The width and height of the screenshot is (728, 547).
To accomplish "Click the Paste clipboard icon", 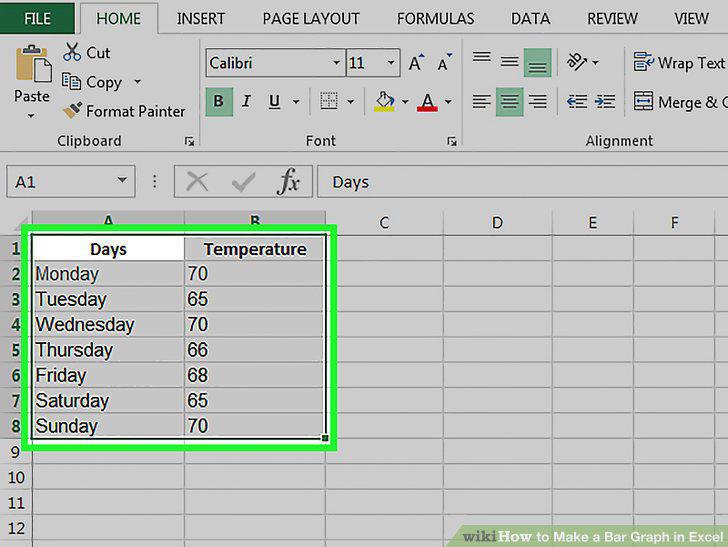I will point(32,64).
